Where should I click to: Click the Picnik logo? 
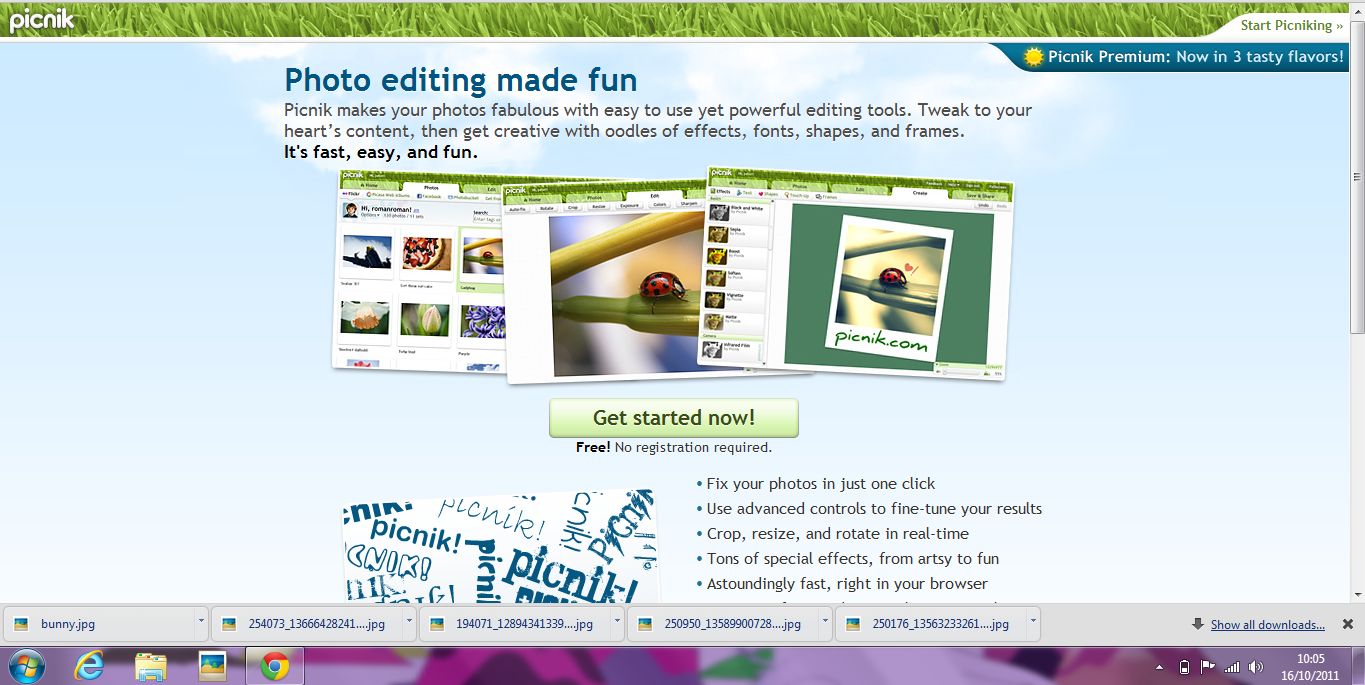click(41, 19)
